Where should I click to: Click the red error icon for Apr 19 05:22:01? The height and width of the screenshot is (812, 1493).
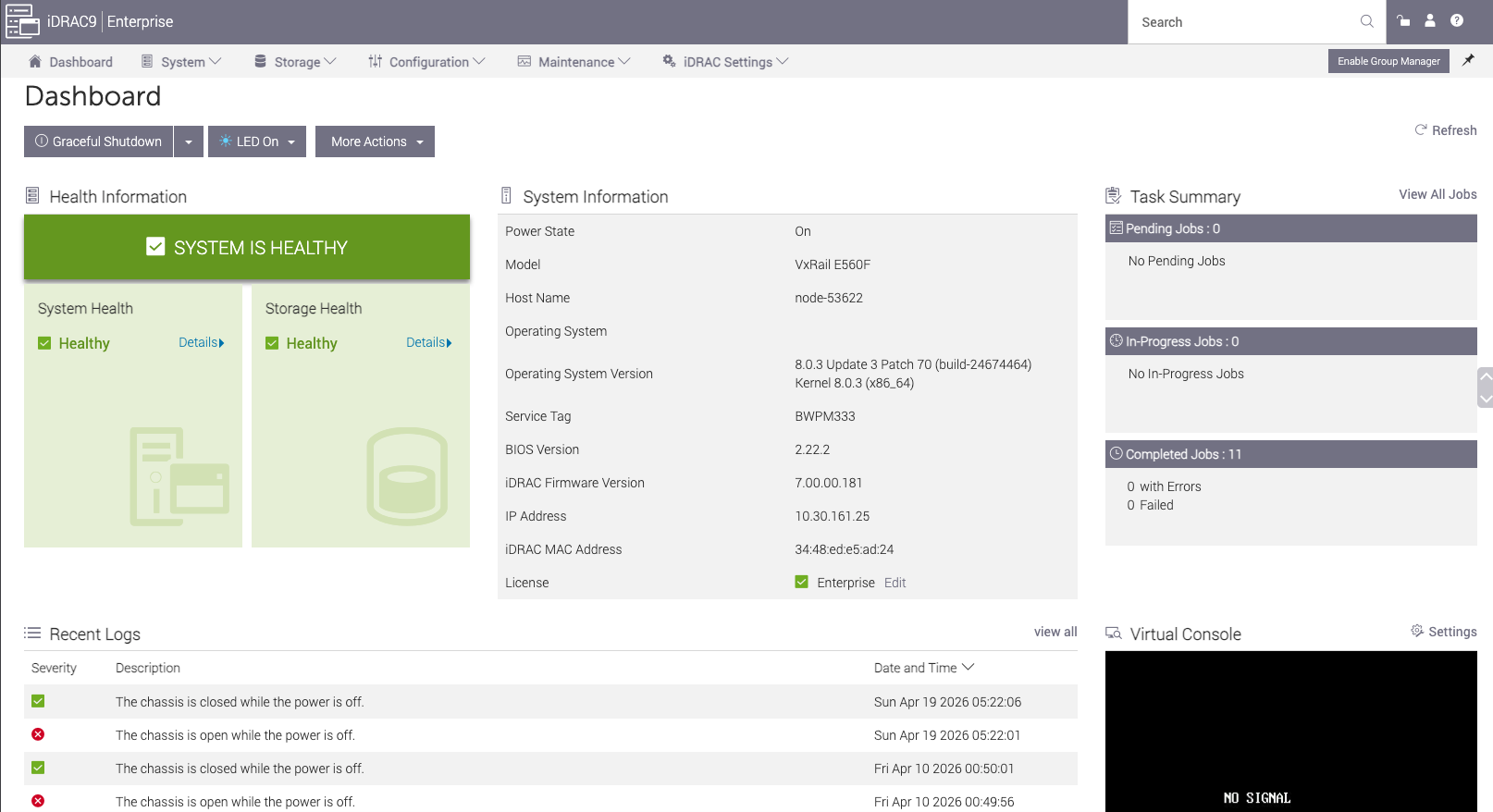tap(38, 734)
